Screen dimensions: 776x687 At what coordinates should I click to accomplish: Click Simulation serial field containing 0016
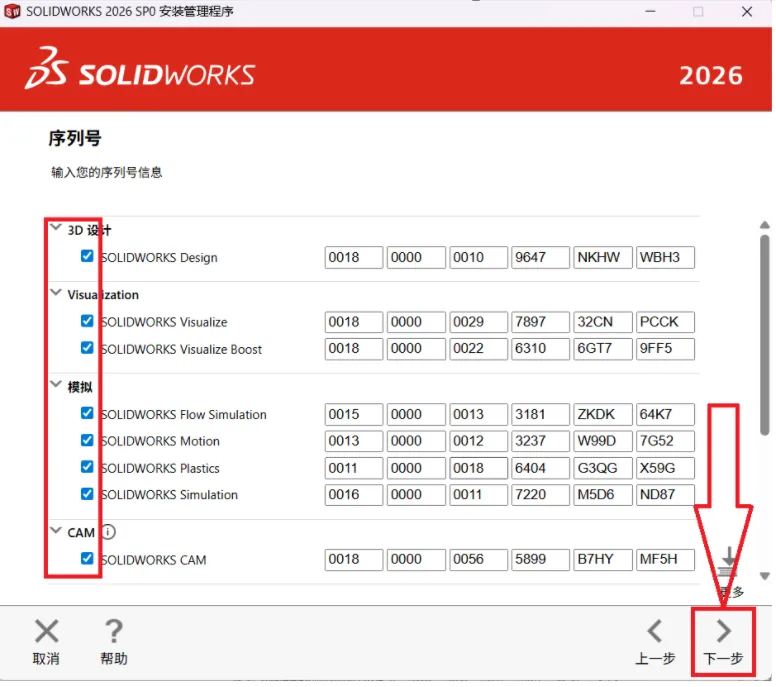pos(355,497)
